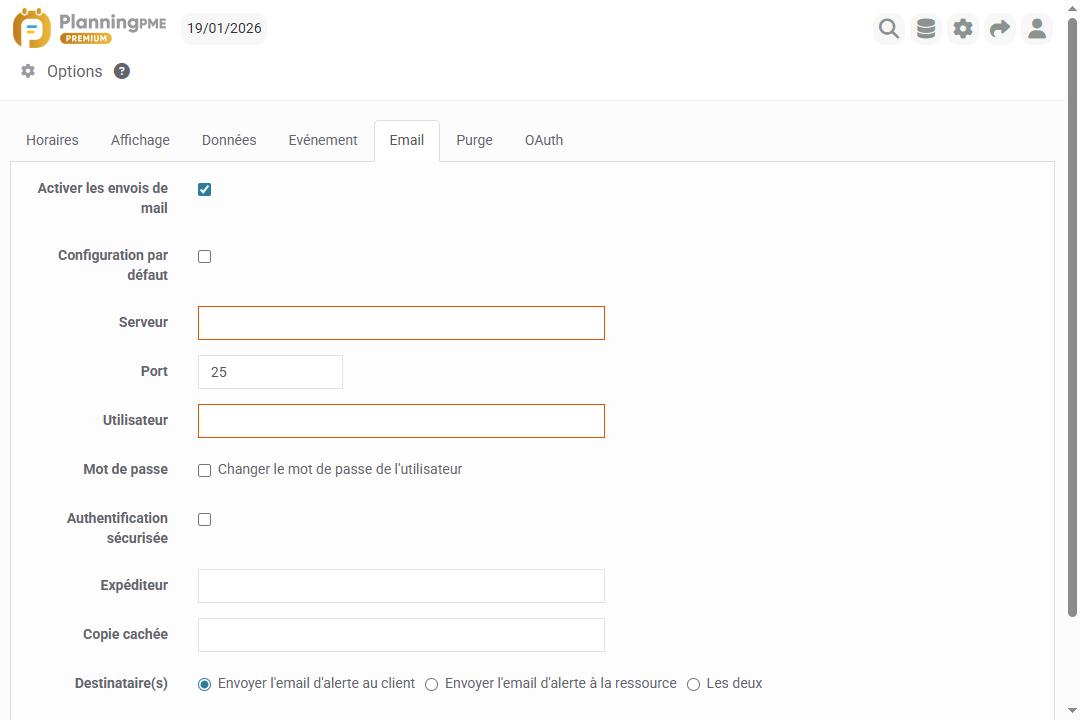Screen dimensions: 1080x720
Task: Open the settings gear icon in header
Action: (x=963, y=29)
